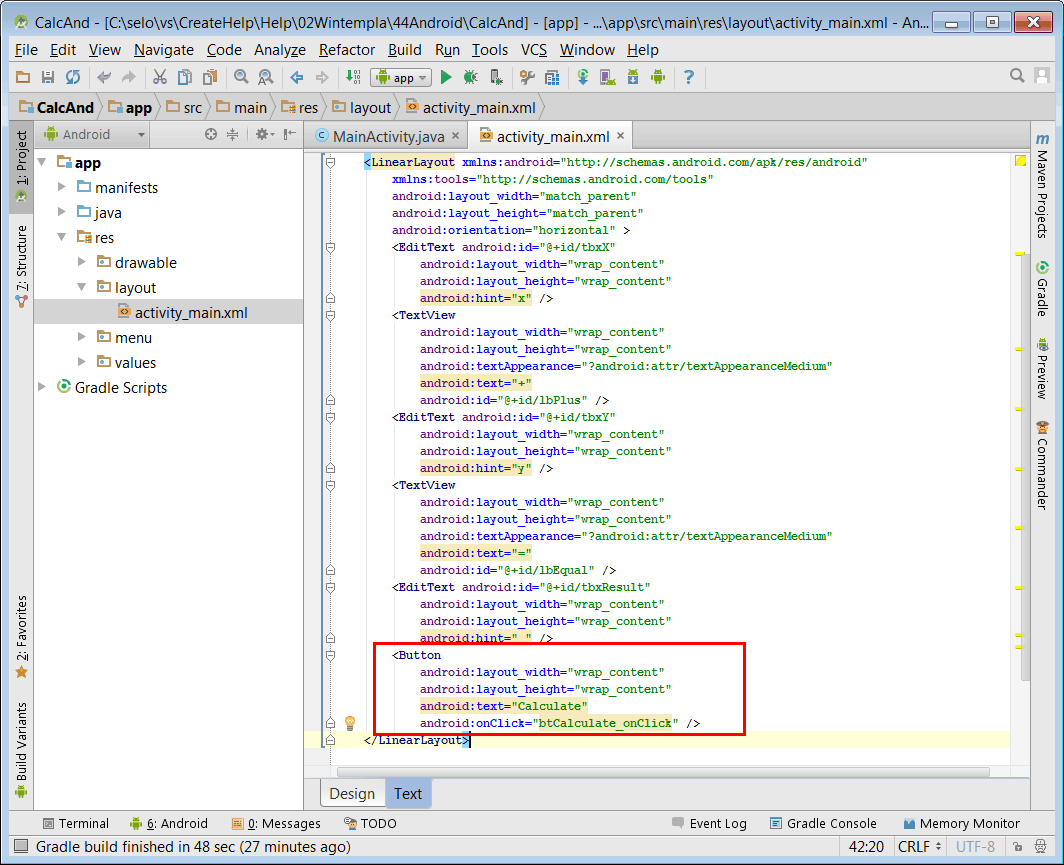Click the Redo toolbar icon
The height and width of the screenshot is (865, 1064).
[129, 77]
